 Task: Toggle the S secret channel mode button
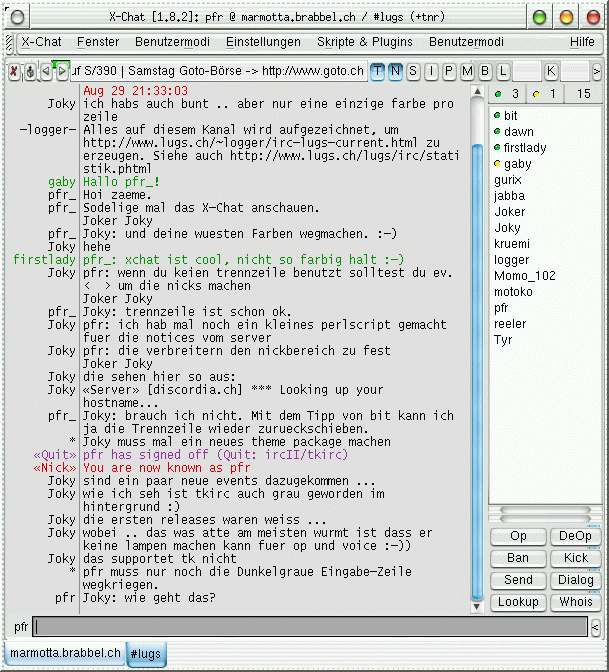413,71
